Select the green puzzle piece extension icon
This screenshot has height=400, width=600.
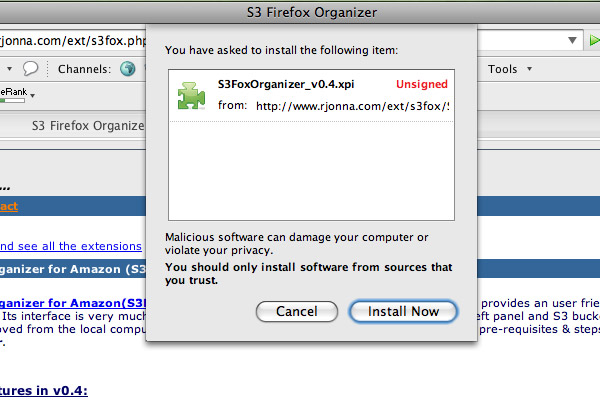pos(191,95)
